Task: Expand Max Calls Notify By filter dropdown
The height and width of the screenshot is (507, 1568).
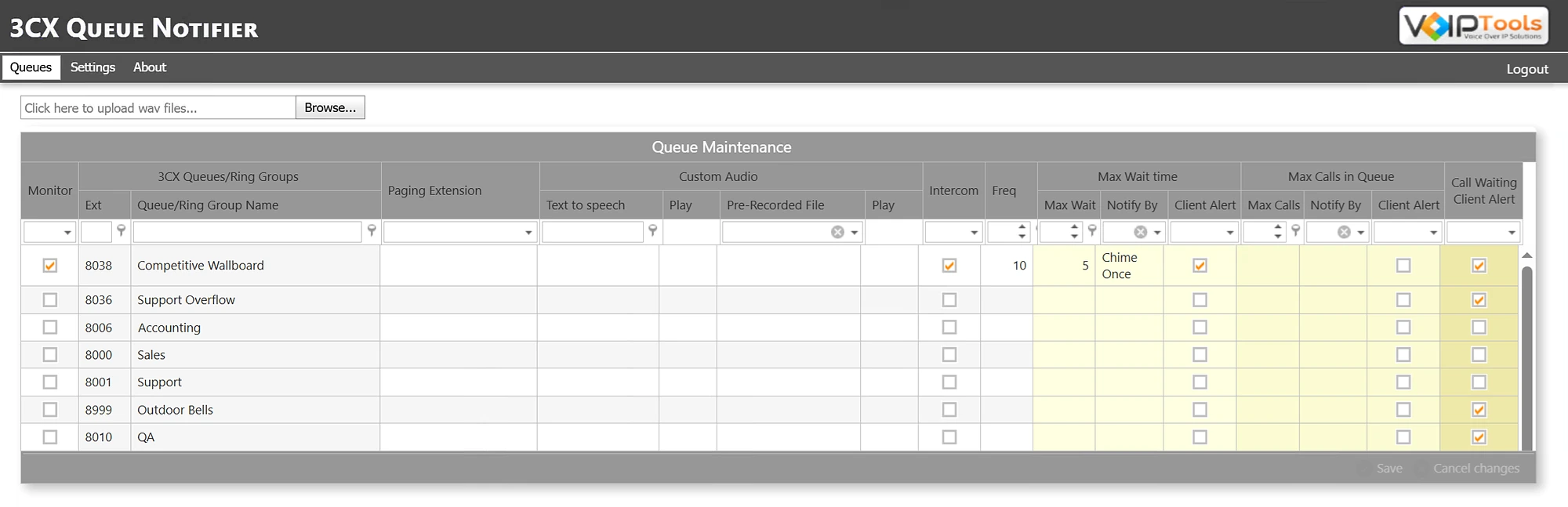Action: [1361, 233]
